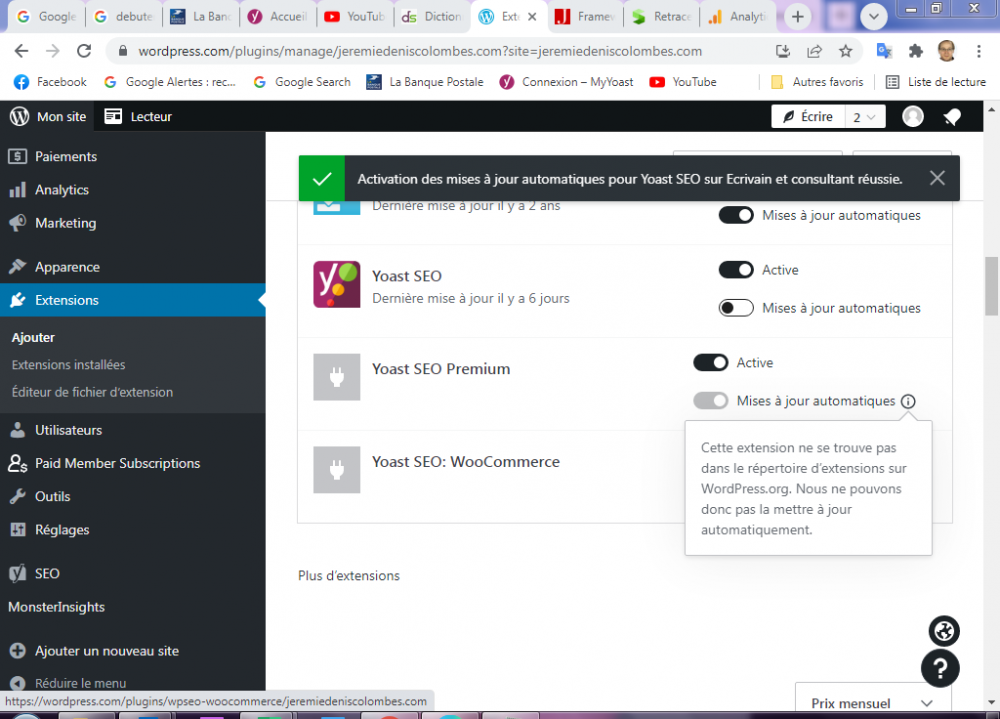Open the La Banque Postale bookmark

(425, 82)
